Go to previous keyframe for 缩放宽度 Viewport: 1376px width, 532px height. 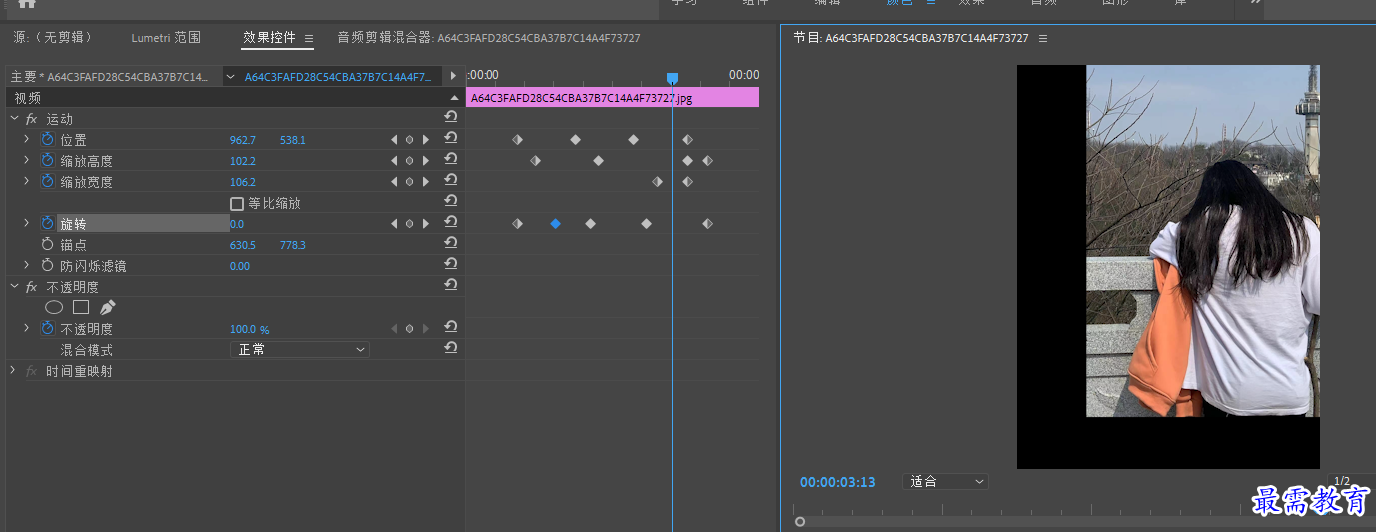pyautogui.click(x=394, y=182)
